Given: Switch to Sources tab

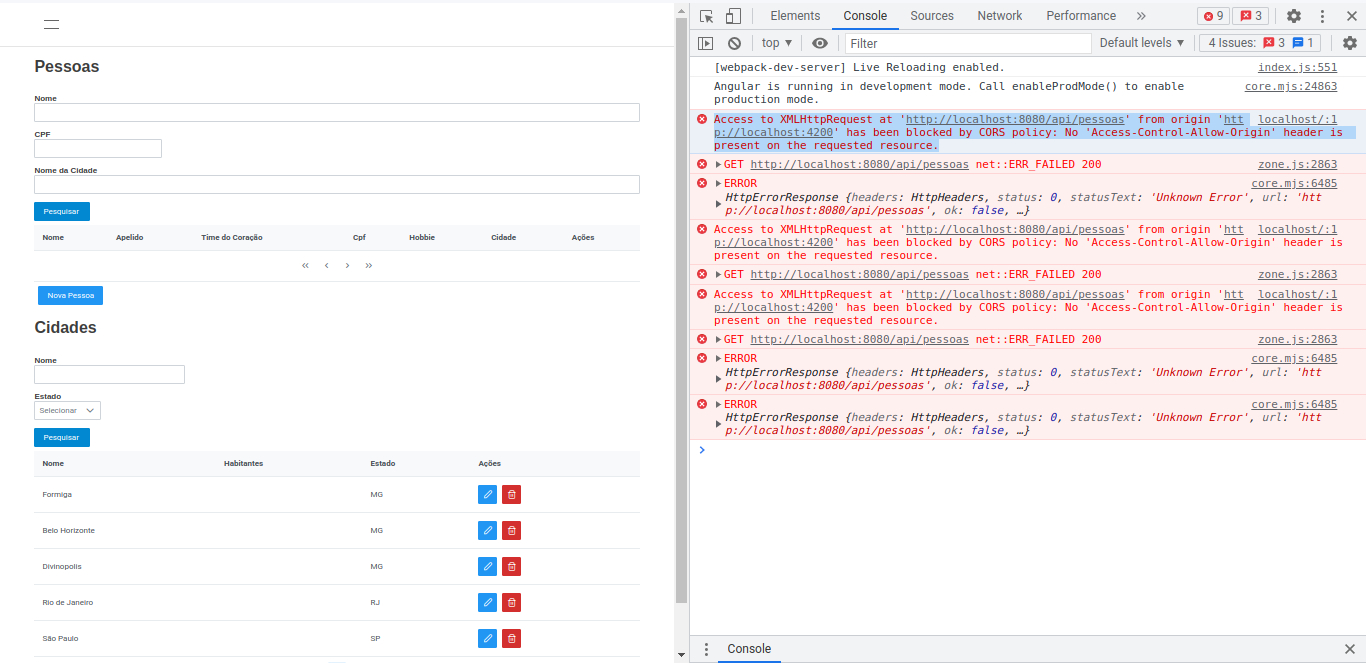Looking at the screenshot, I should pos(932,16).
